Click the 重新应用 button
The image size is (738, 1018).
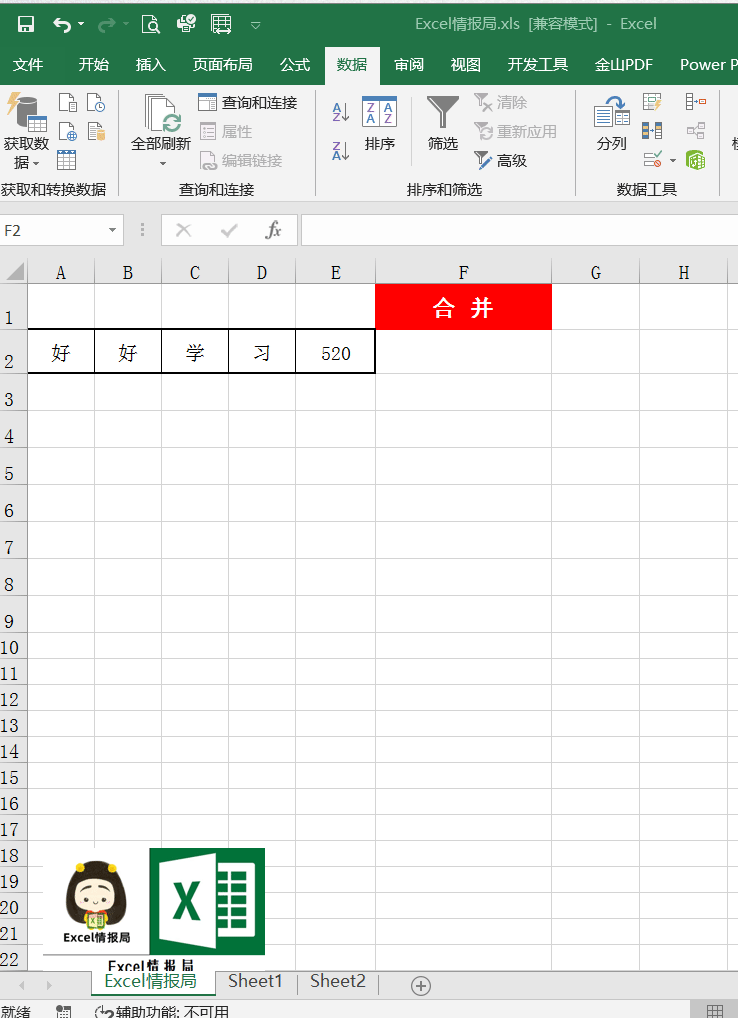click(515, 131)
